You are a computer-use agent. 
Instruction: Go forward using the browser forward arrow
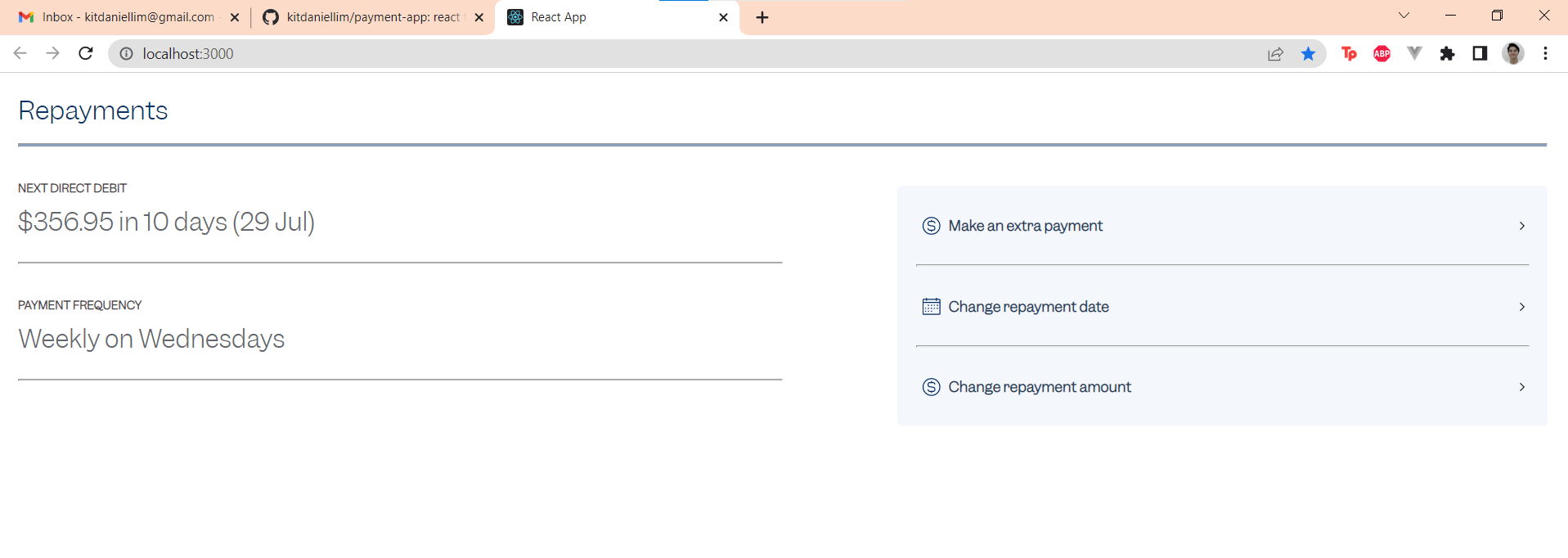click(53, 53)
